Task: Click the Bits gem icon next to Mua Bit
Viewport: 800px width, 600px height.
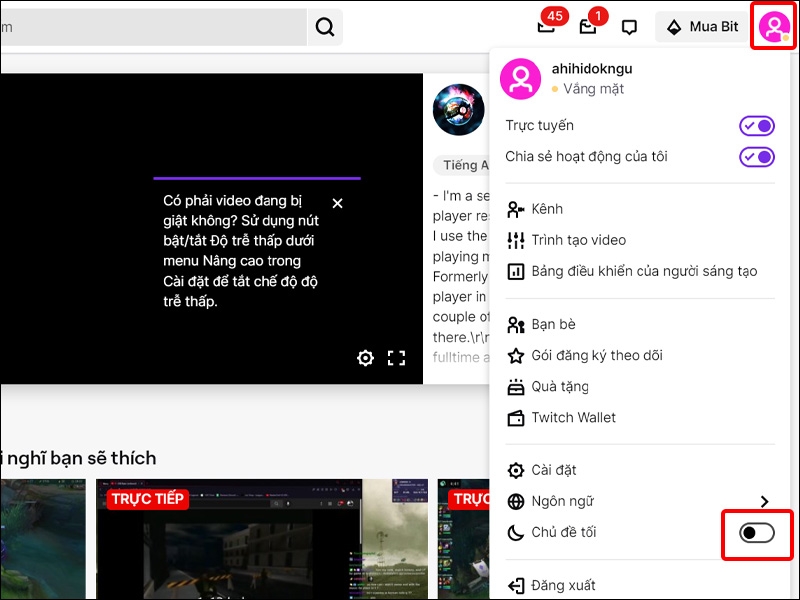Action: 674,26
